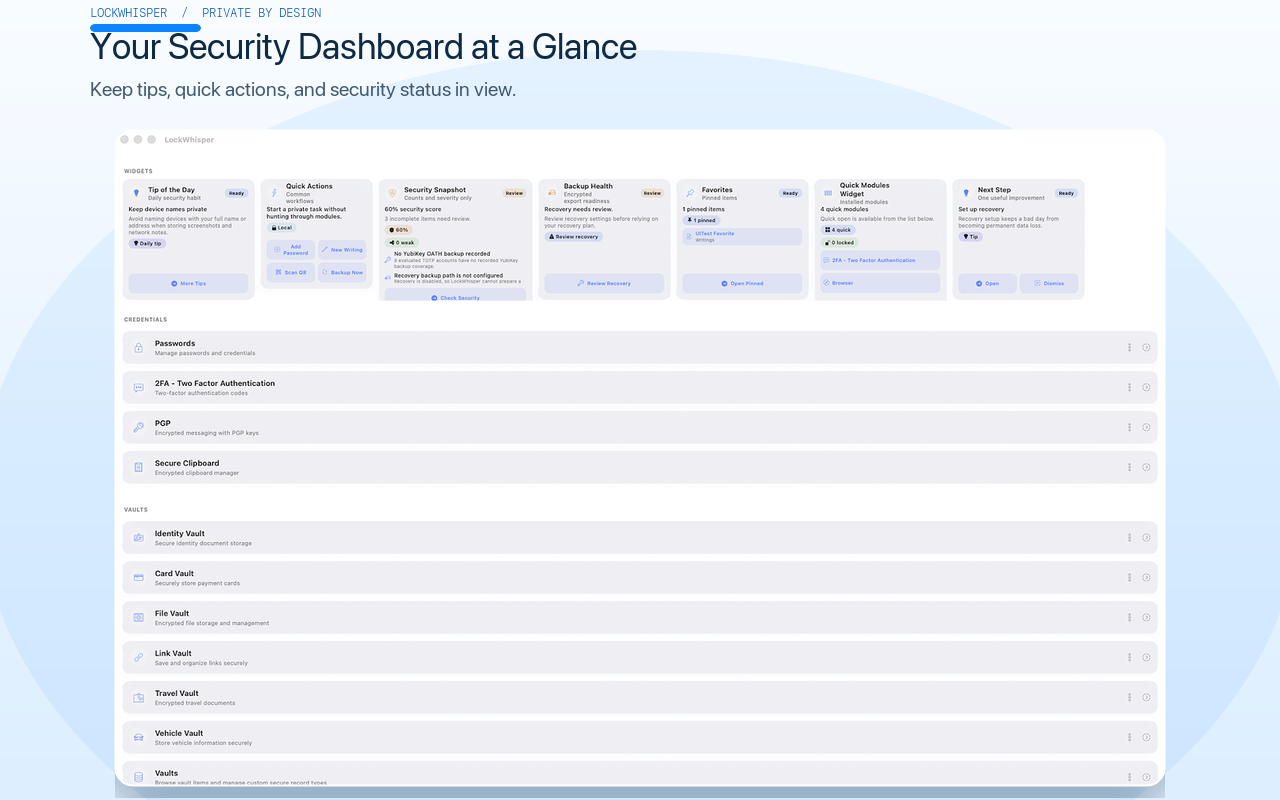
Task: Click the PGP row's circled arrow
Action: 1146,427
